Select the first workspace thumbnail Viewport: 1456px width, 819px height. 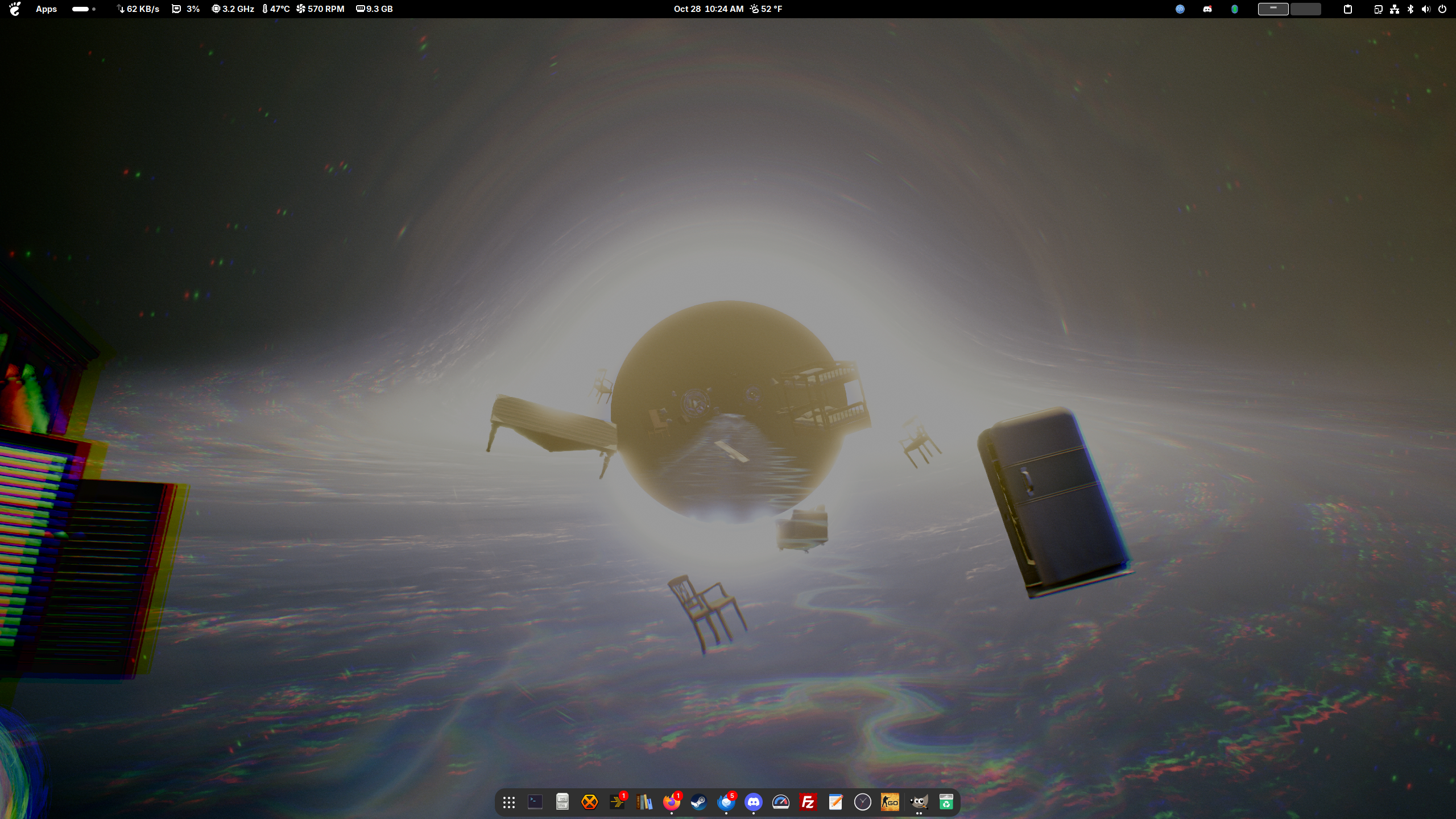point(1273,9)
